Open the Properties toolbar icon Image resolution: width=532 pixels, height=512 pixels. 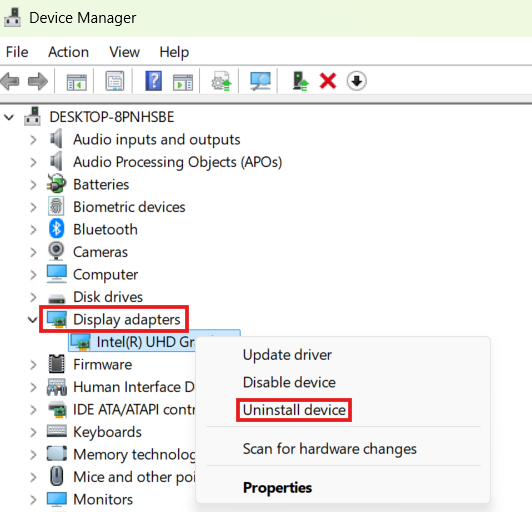point(115,81)
